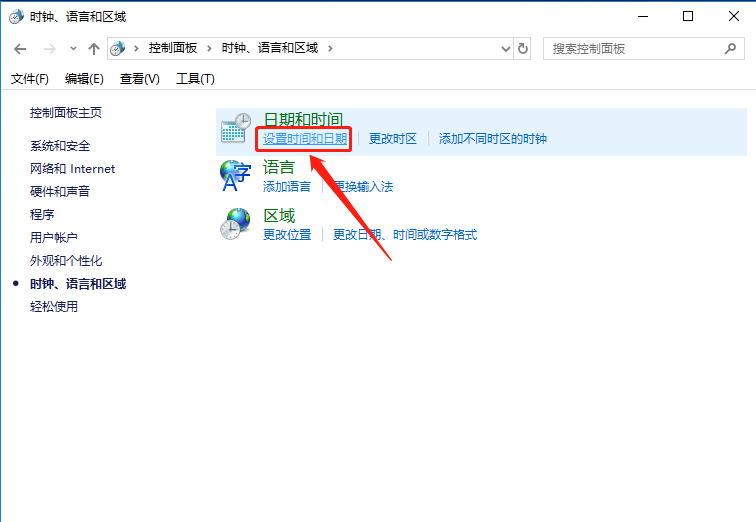Click the Up one level arrow
Viewport: 756px width, 522px height.
(94, 48)
